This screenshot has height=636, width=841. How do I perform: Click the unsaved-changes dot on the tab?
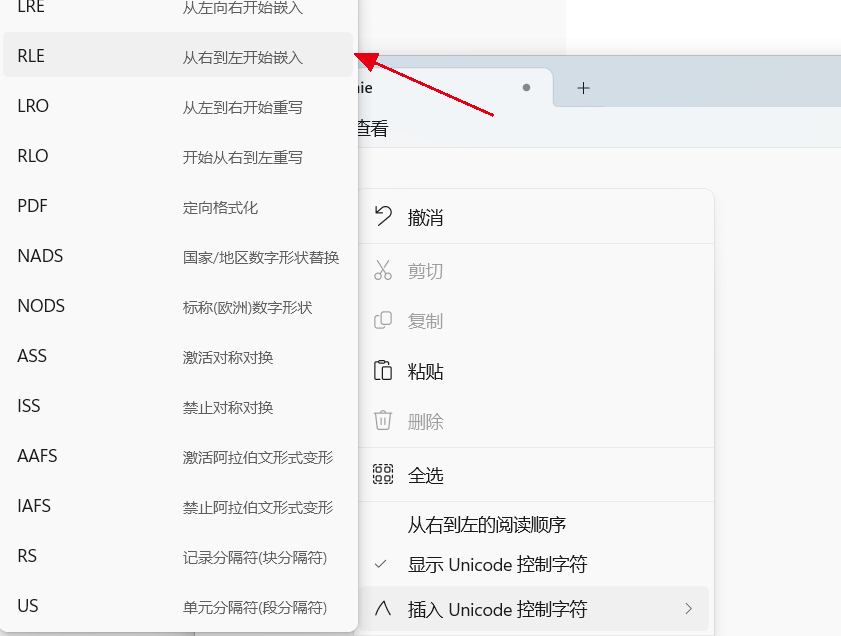pos(526,88)
